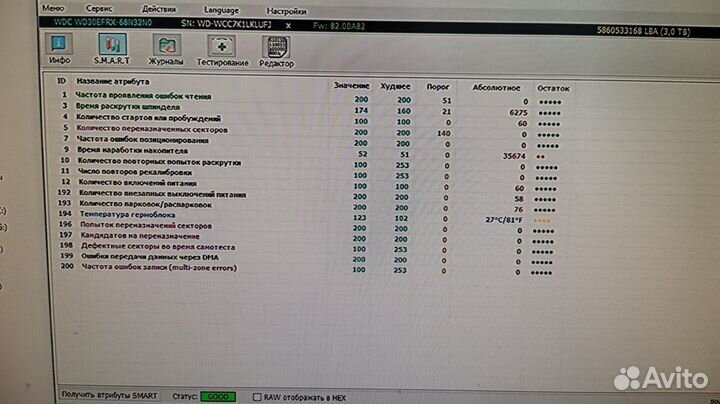Select row Количество включений питания
The width and height of the screenshot is (720, 404).
pyautogui.click(x=311, y=185)
